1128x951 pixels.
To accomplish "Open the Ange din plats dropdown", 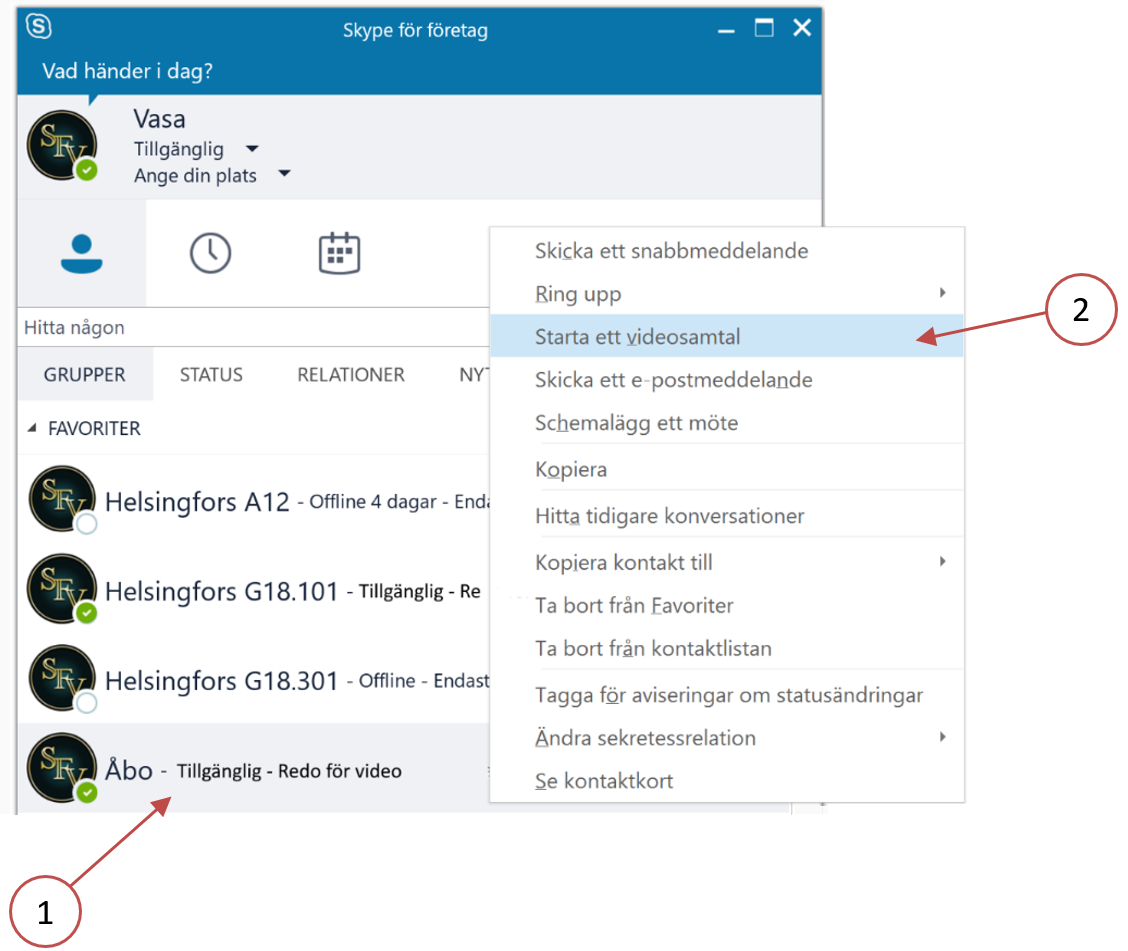I will pyautogui.click(x=284, y=176).
